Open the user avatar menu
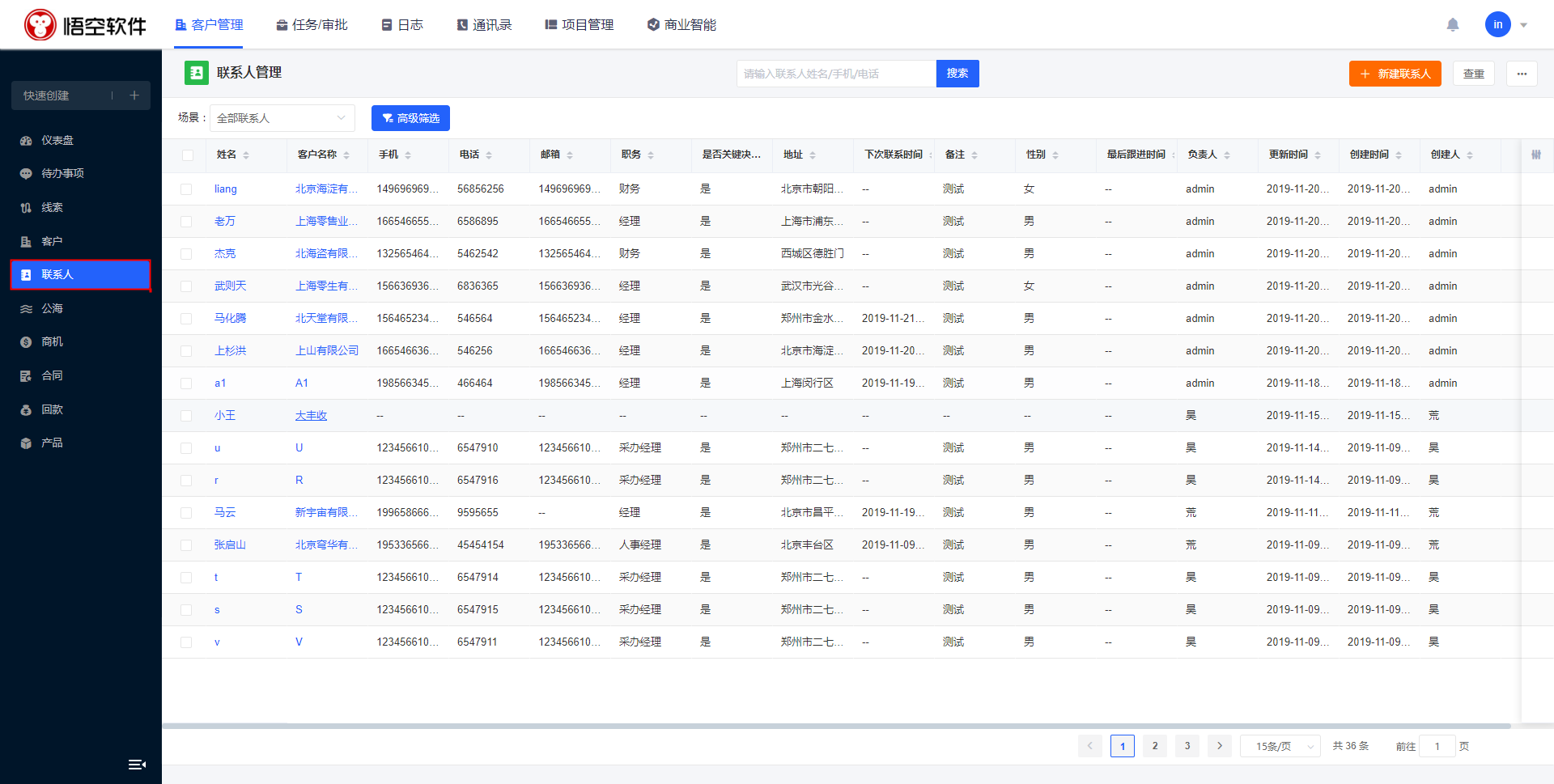The image size is (1554, 784). [x=1497, y=24]
